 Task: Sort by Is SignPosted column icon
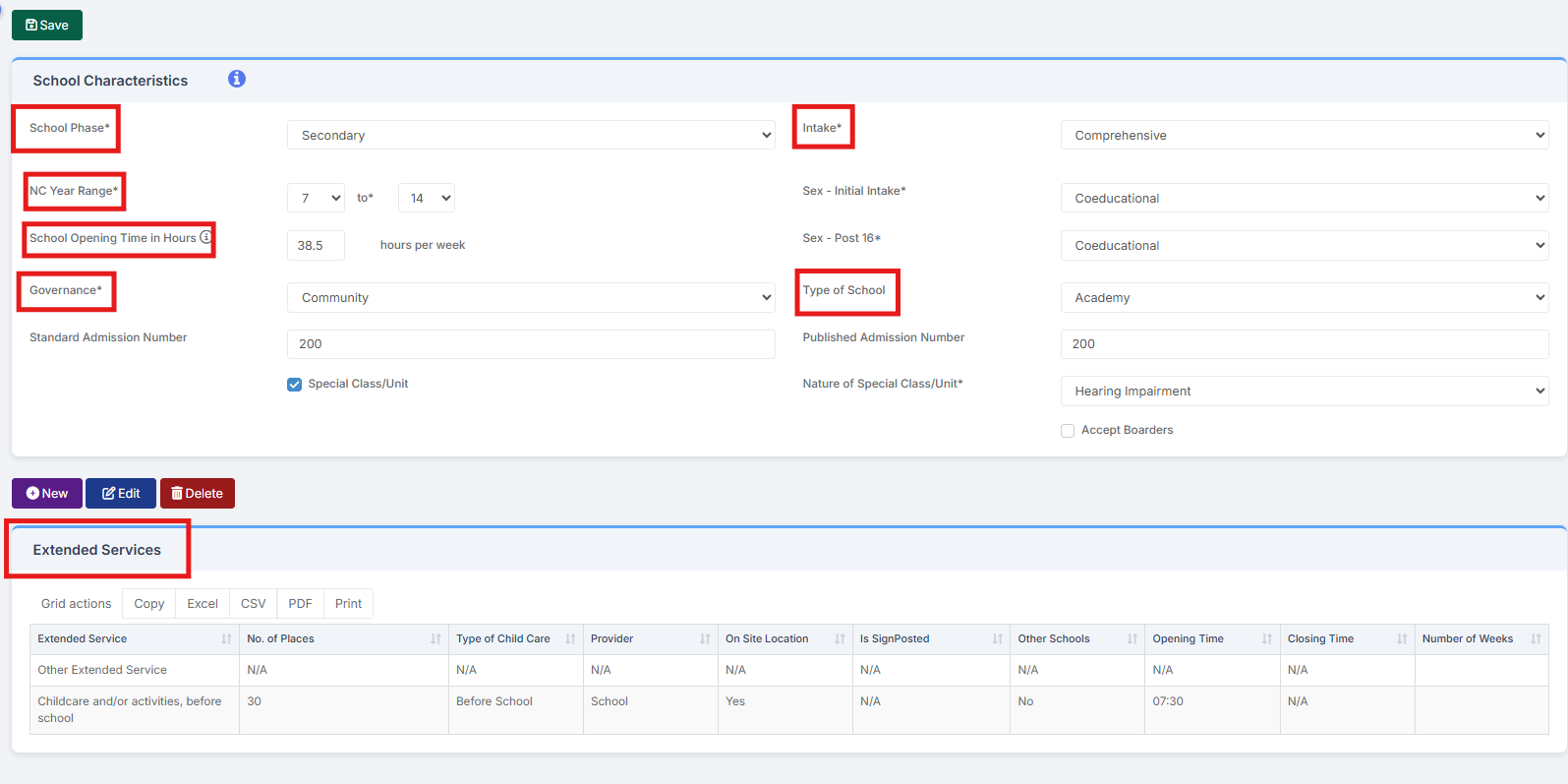[x=997, y=639]
